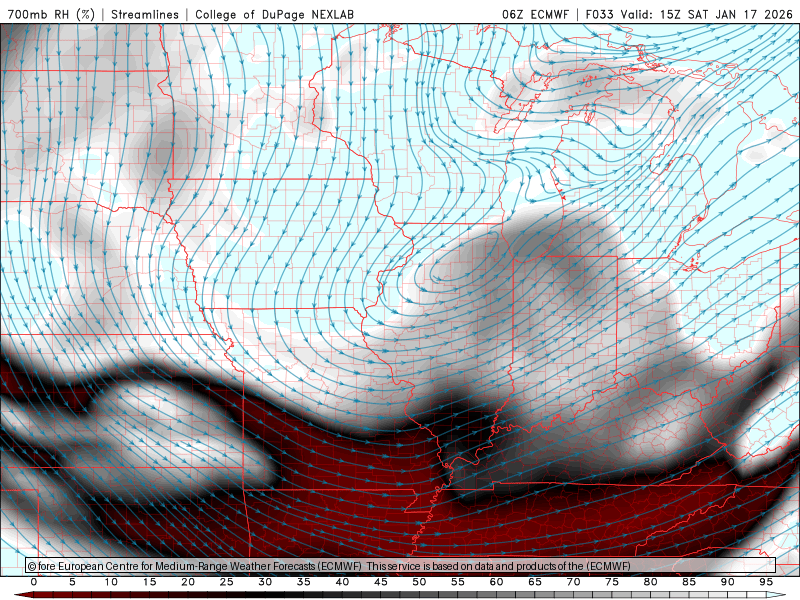Click the '55' value on RH color scale
The height and width of the screenshot is (600, 800).
click(458, 582)
